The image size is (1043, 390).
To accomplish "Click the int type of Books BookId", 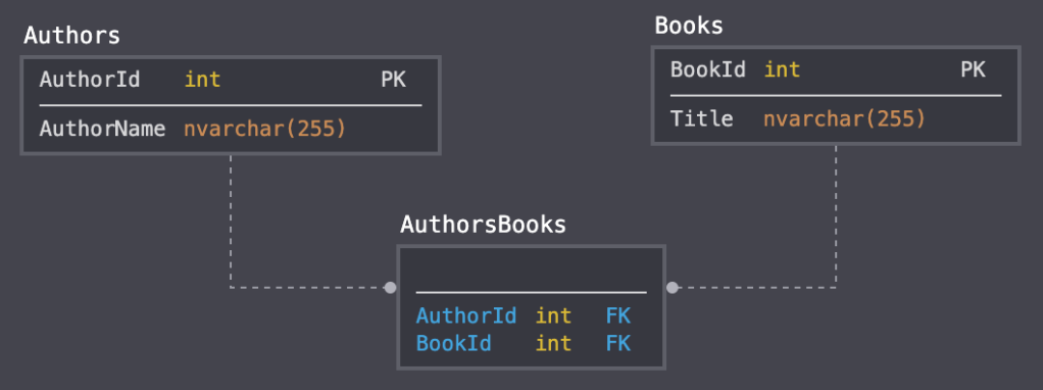I will (782, 70).
